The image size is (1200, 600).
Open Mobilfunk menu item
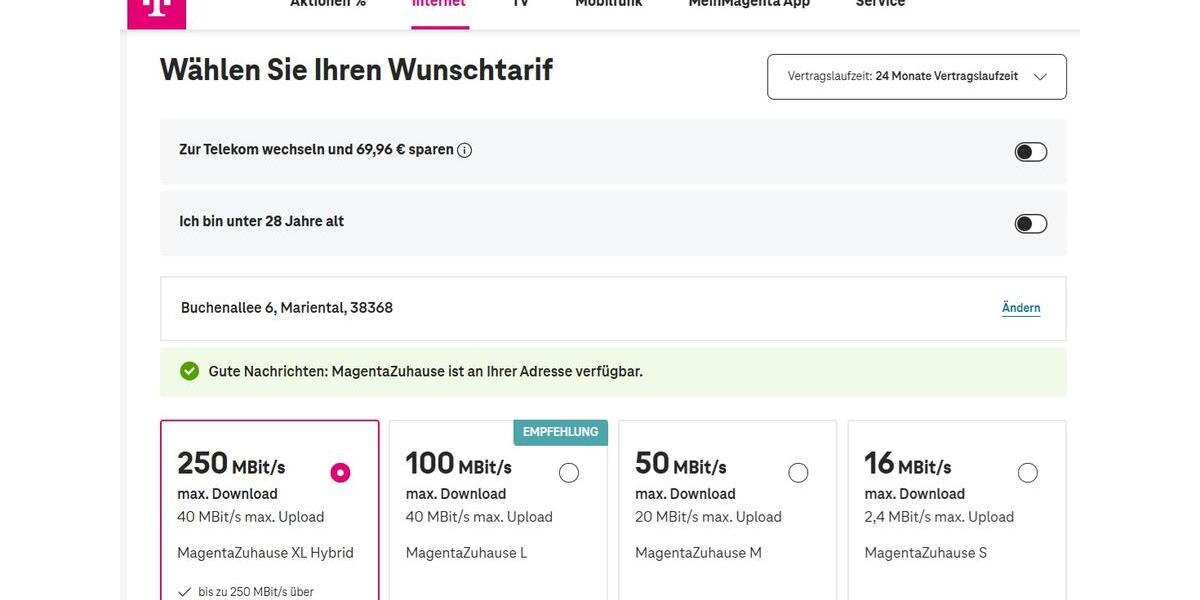[x=609, y=4]
